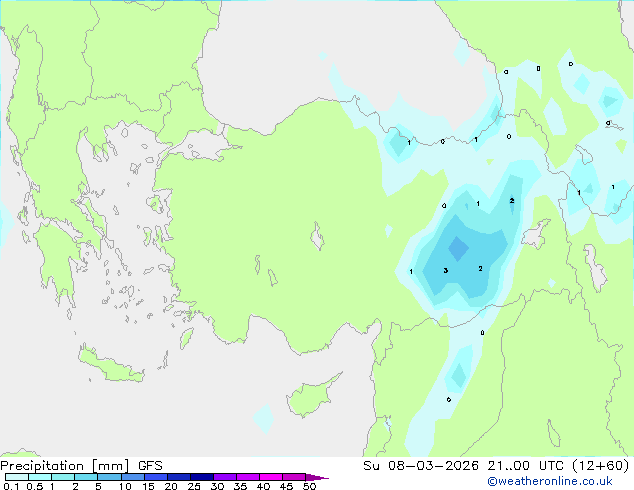Click the 'Precipitation [mm] GFS' title text
The image size is (634, 490).
pyautogui.click(x=81, y=466)
